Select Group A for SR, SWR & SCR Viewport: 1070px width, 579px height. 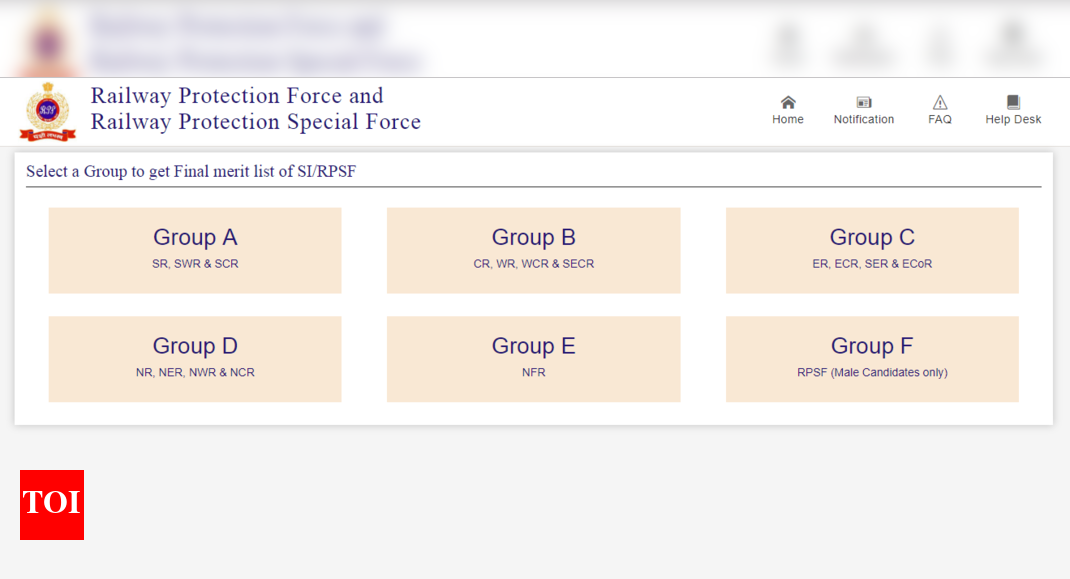pyautogui.click(x=194, y=250)
